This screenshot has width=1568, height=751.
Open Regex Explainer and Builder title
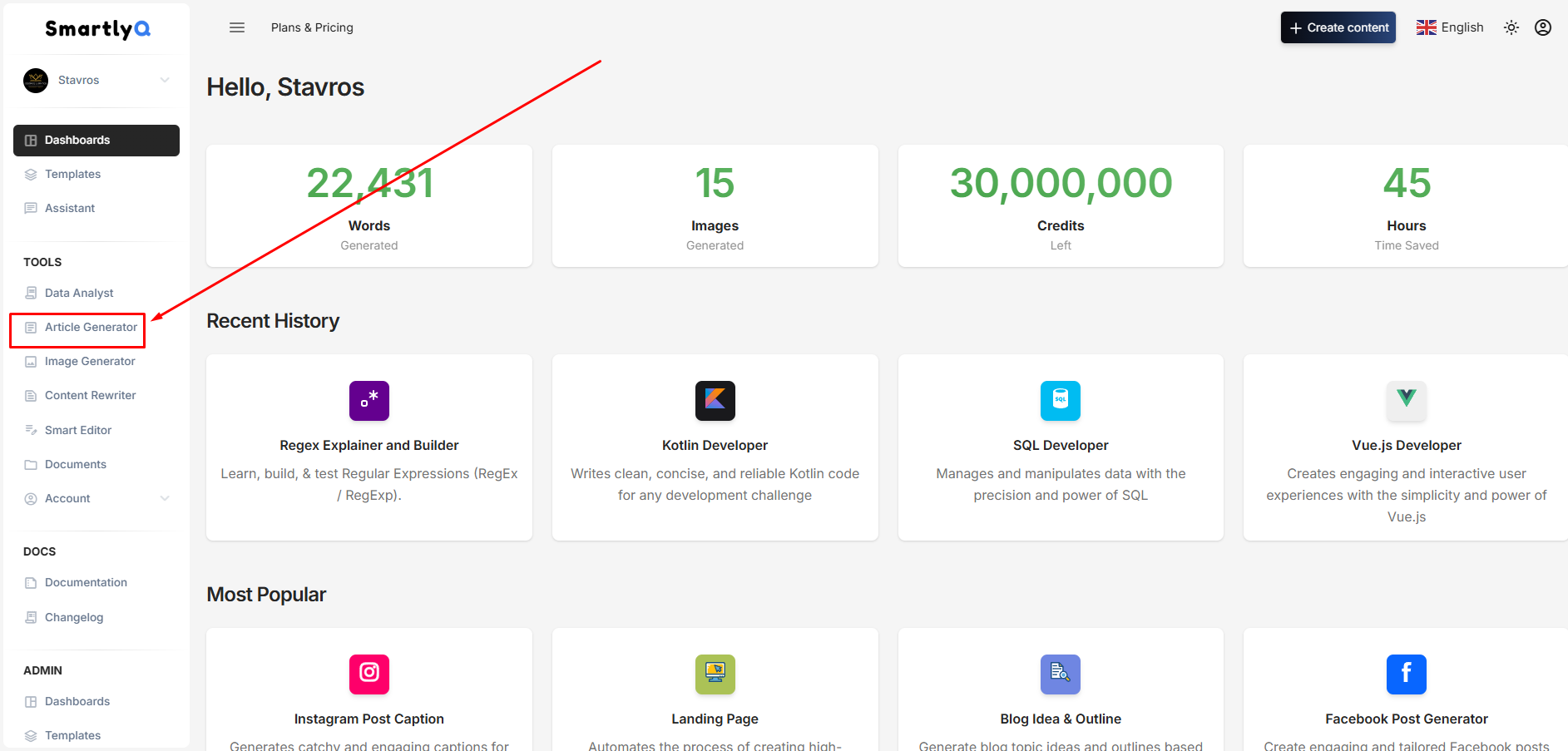[369, 445]
